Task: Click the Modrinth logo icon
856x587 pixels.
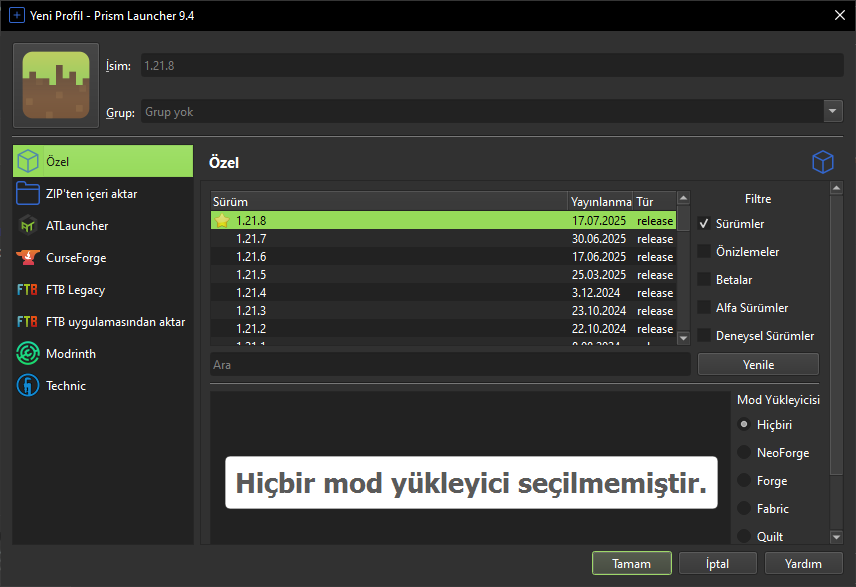Action: coord(28,353)
